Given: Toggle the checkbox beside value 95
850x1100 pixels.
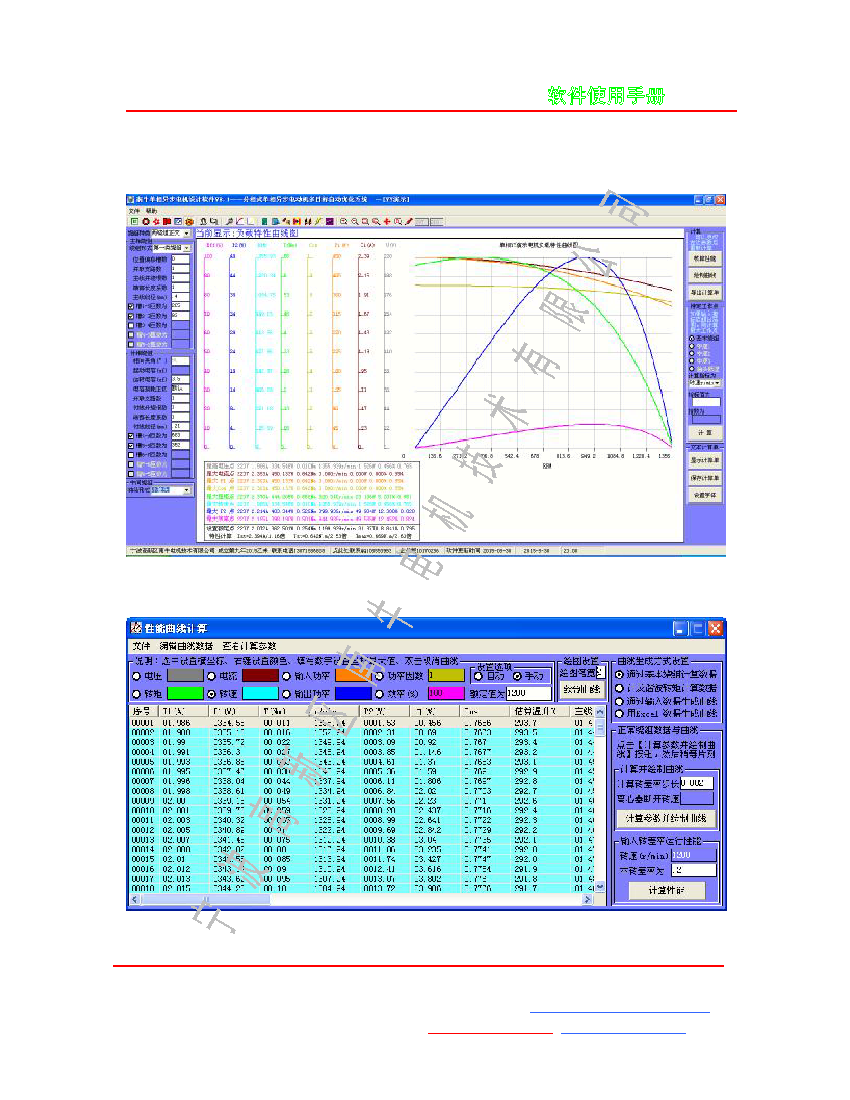Looking at the screenshot, I should pyautogui.click(x=131, y=316).
